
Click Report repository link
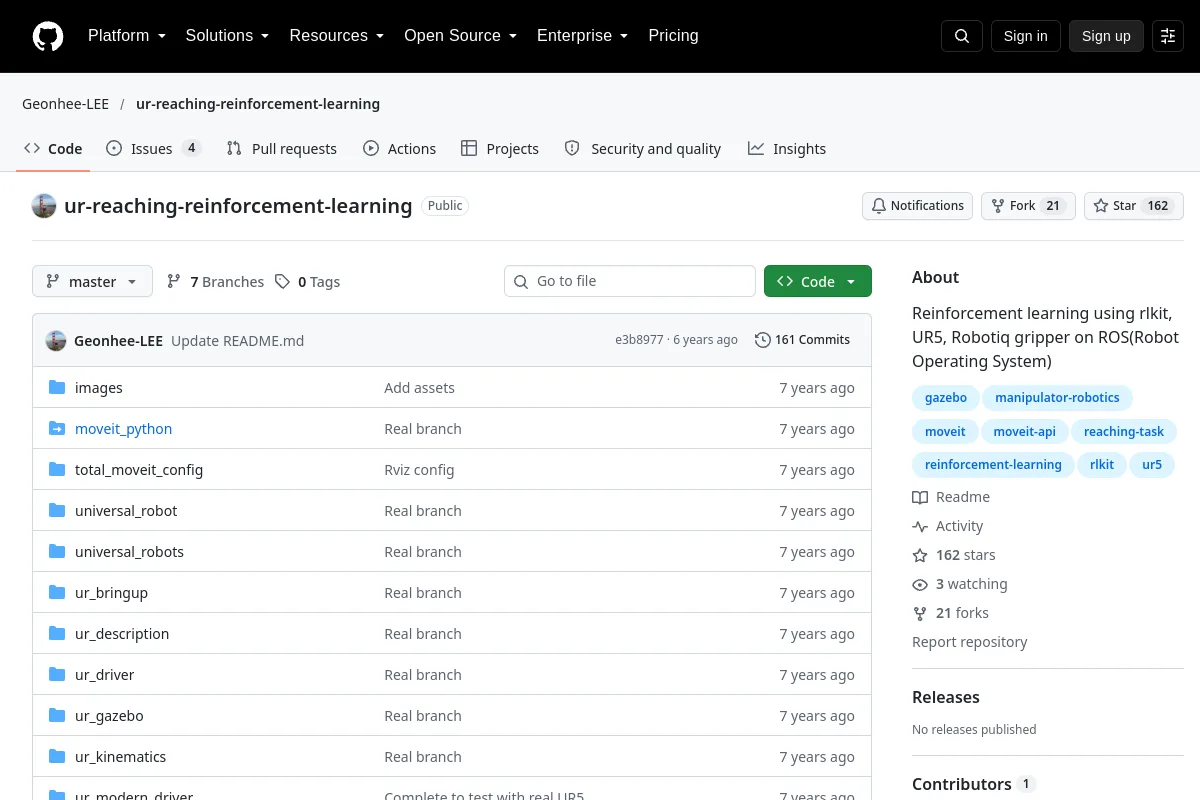pos(970,642)
